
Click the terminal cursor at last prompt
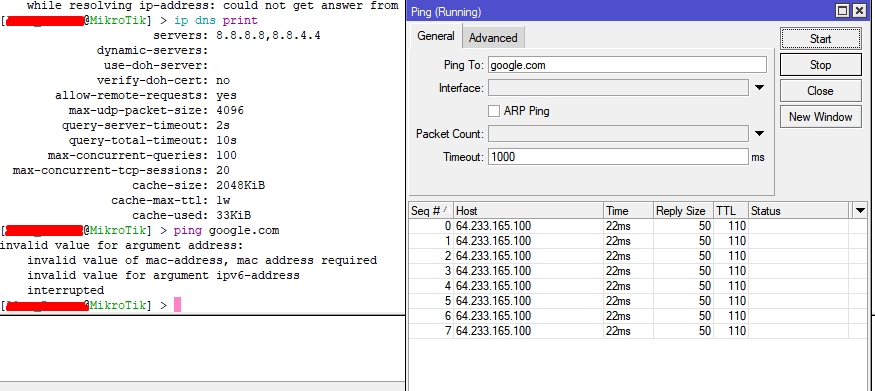coord(177,305)
